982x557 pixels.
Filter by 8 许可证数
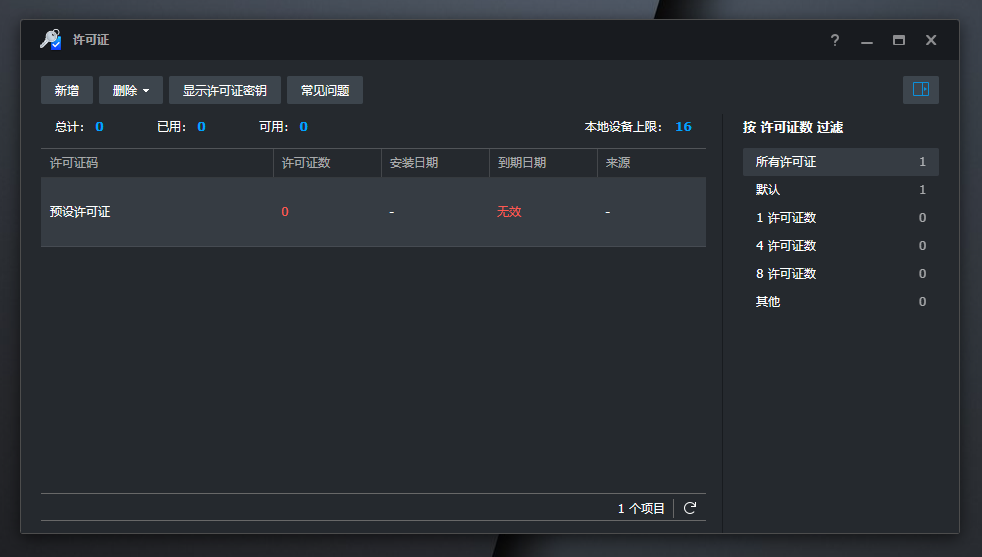840,274
